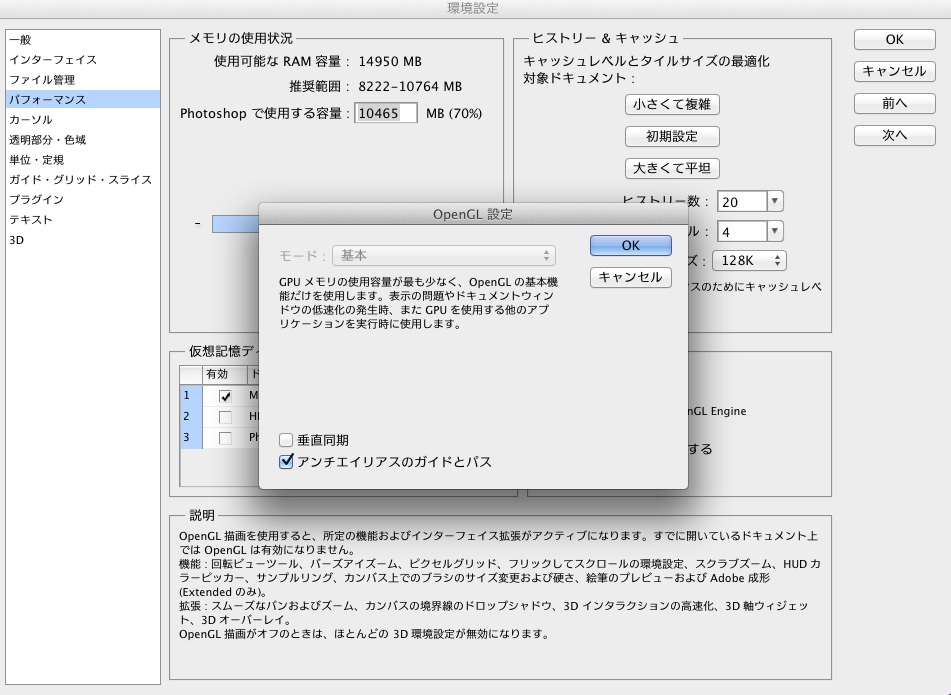Toggle the scratch disk row 1 checkbox
This screenshot has width=951, height=695.
[225, 396]
